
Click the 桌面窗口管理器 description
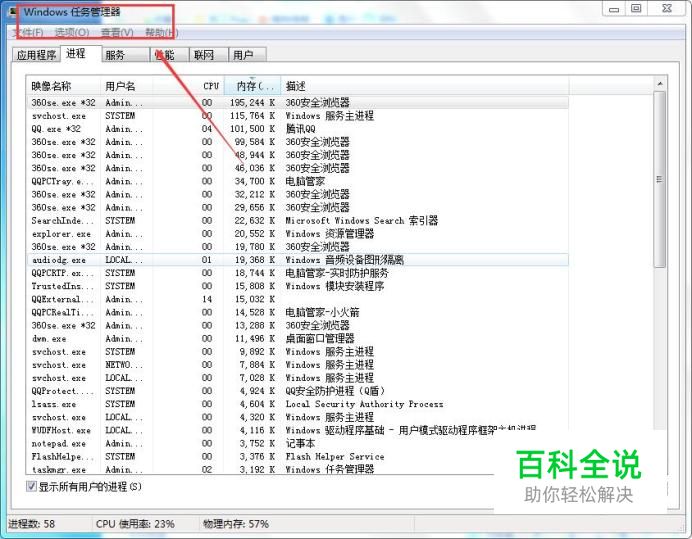pyautogui.click(x=320, y=338)
